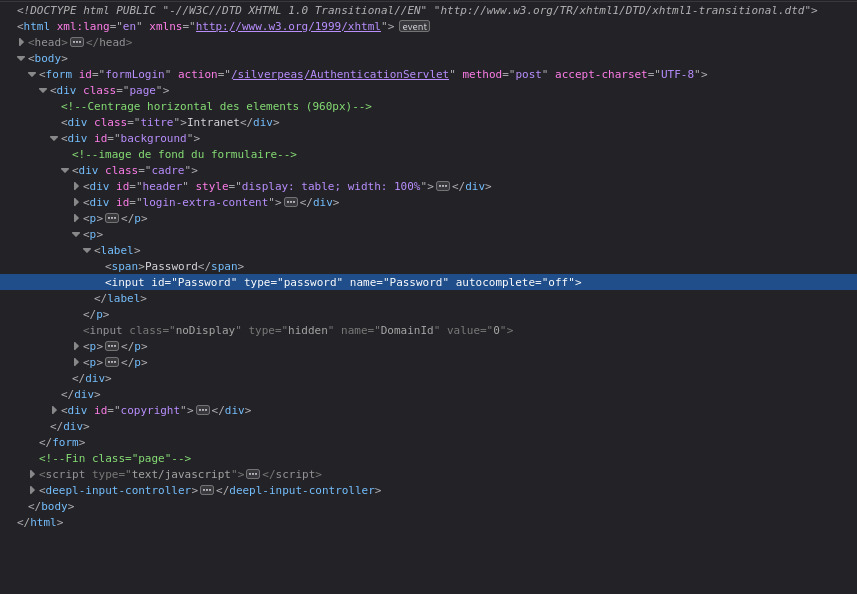Collapse the div class="page" node
Screen dimensions: 857x594
click(x=43, y=90)
